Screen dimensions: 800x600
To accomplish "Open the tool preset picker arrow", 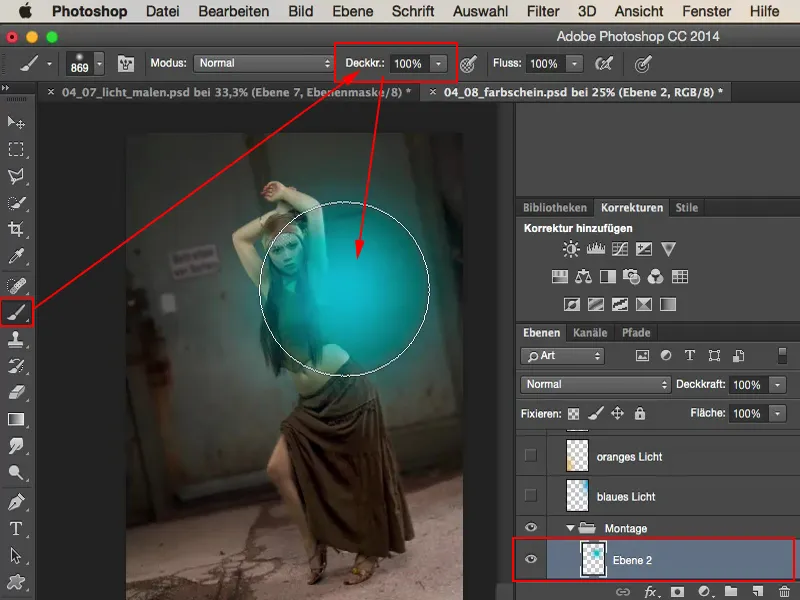I will pyautogui.click(x=49, y=64).
